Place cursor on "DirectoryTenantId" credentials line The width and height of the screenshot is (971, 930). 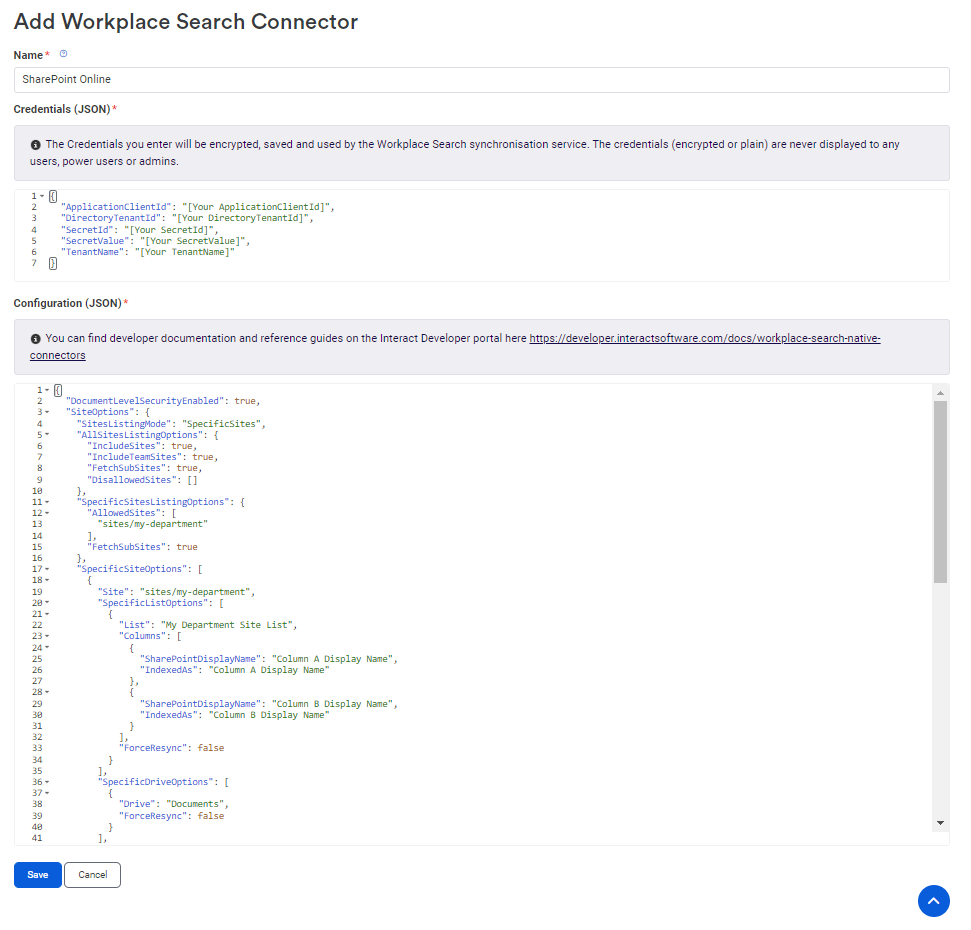pyautogui.click(x=187, y=219)
